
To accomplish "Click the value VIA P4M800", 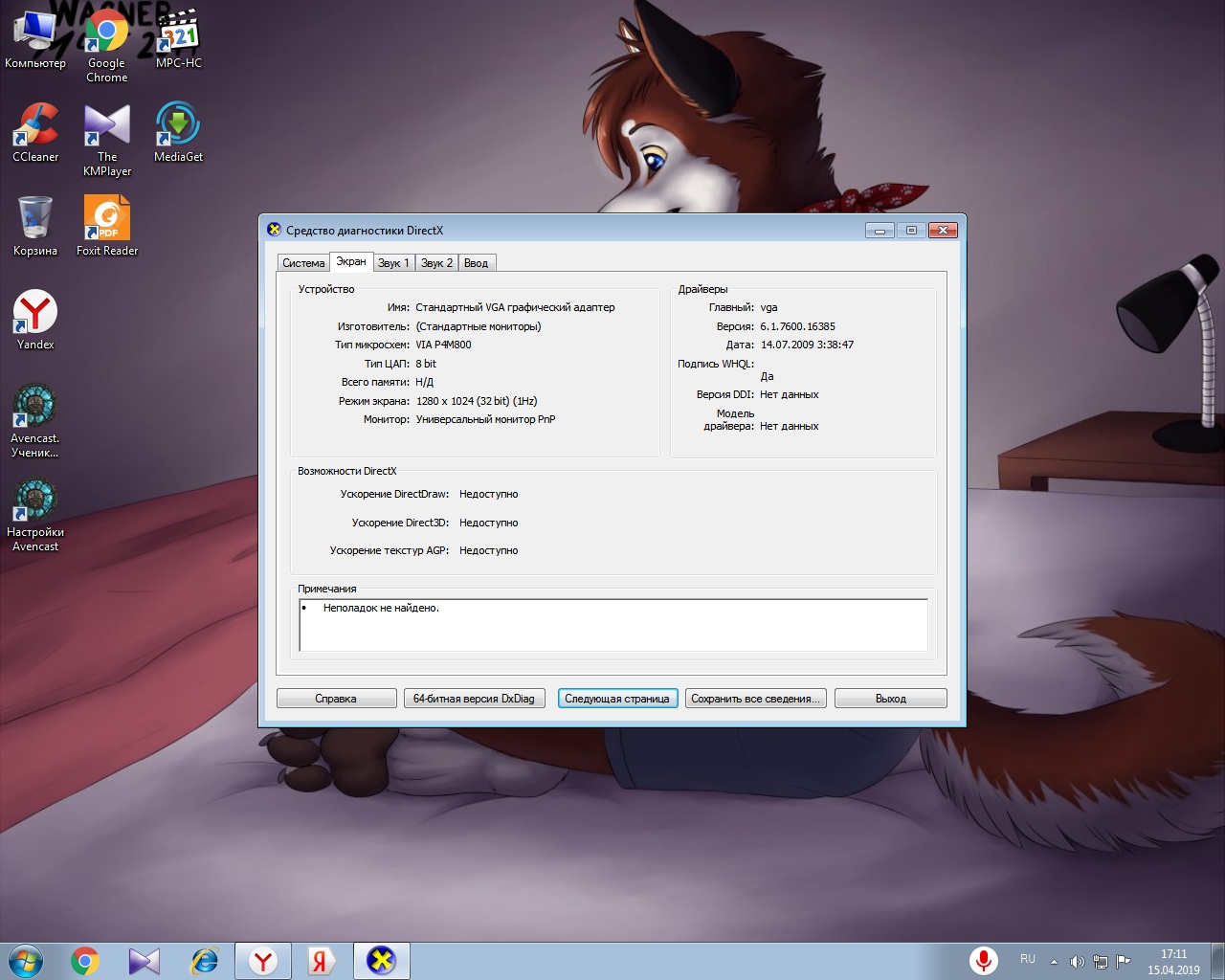I will [443, 345].
